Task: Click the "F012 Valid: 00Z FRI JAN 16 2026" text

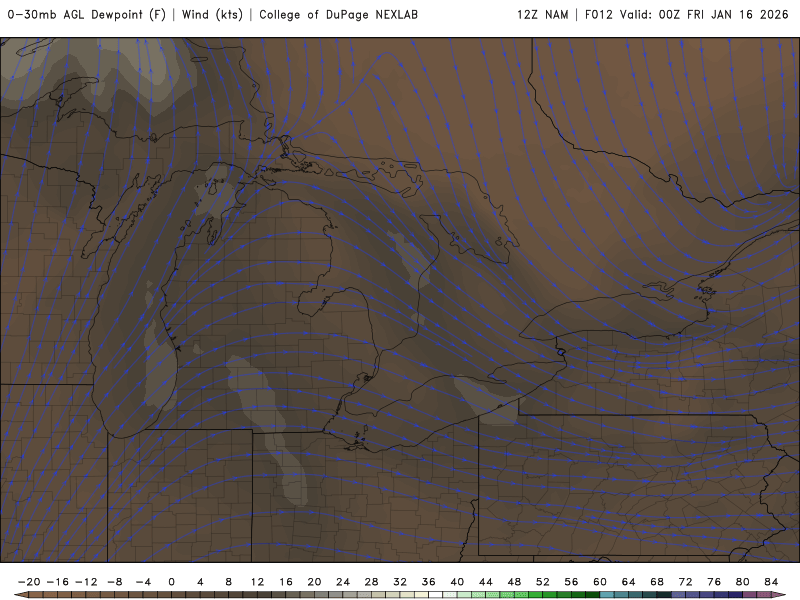Action: [687, 15]
